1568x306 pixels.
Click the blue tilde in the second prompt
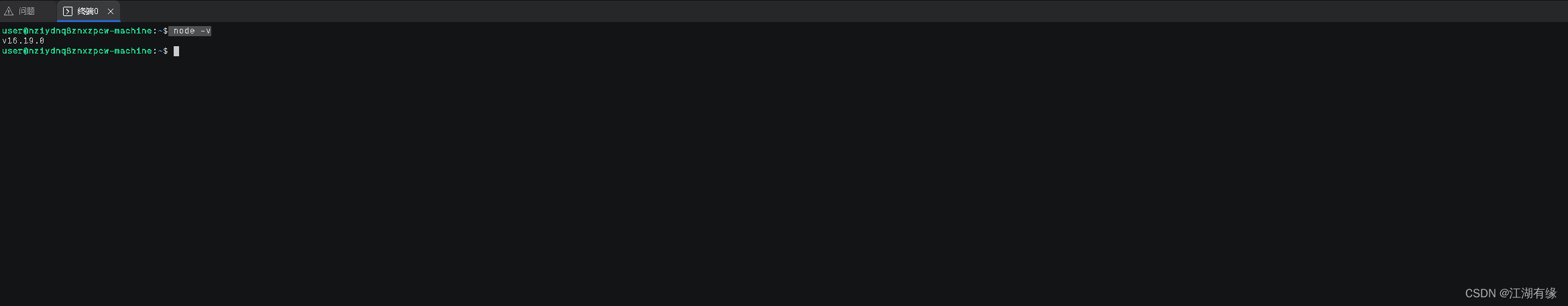tap(160, 51)
